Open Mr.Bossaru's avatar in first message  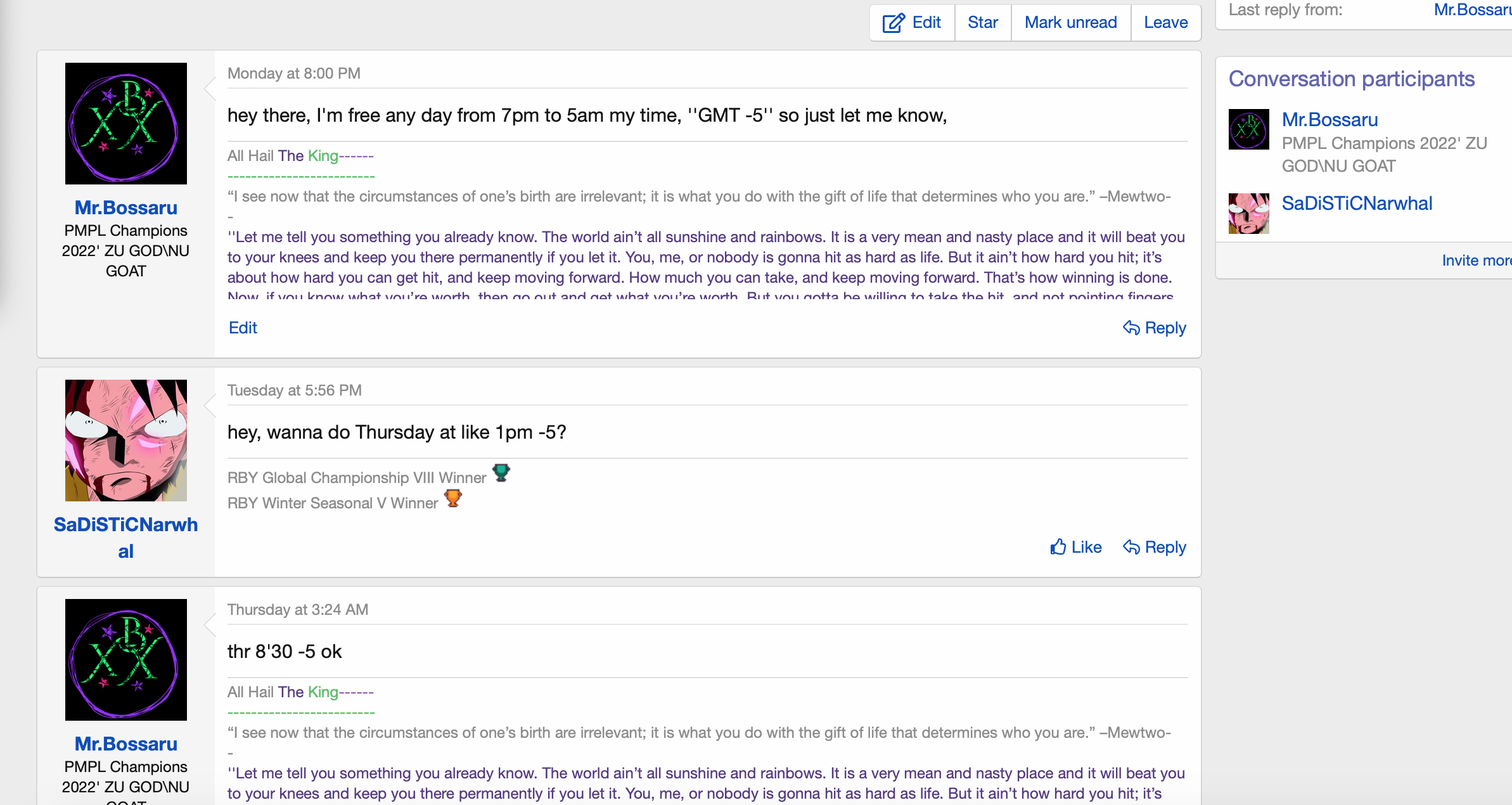pyautogui.click(x=126, y=124)
